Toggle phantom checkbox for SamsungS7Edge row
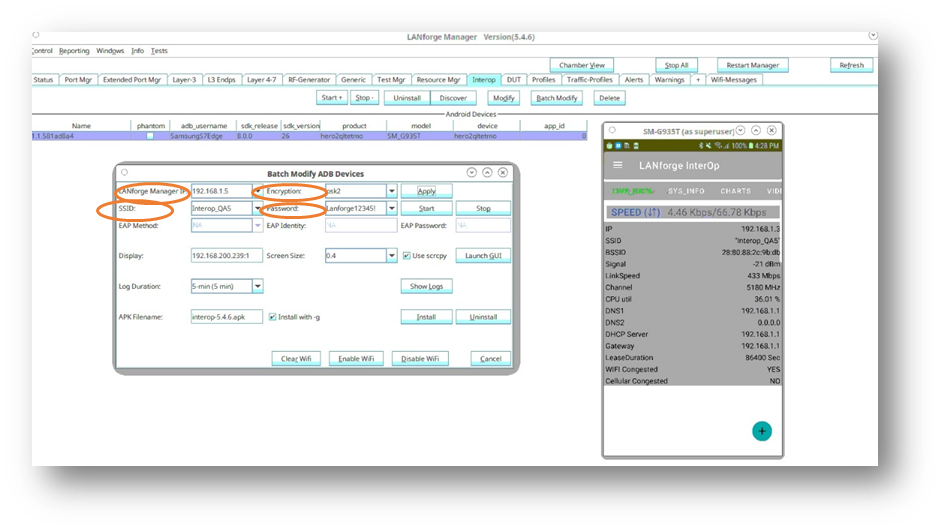Image resolution: width=943 pixels, height=531 pixels. (150, 136)
